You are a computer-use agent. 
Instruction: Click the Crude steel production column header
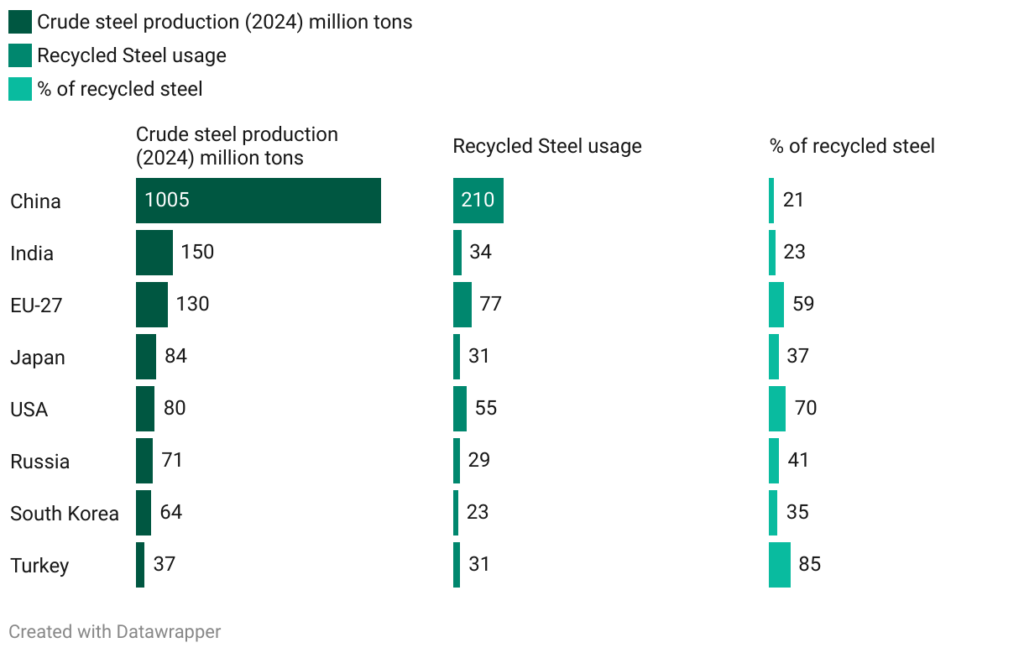(x=237, y=146)
